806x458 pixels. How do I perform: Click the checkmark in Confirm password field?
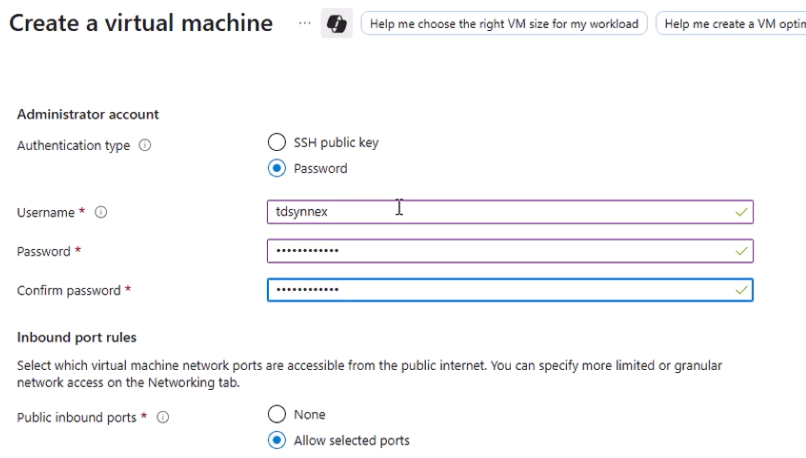[741, 290]
